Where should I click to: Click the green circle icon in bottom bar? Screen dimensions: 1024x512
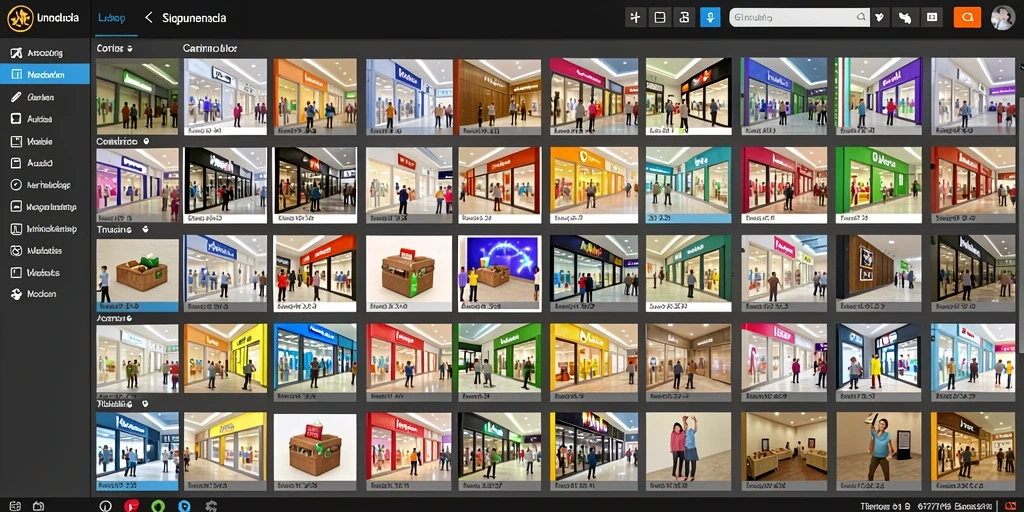(x=157, y=505)
